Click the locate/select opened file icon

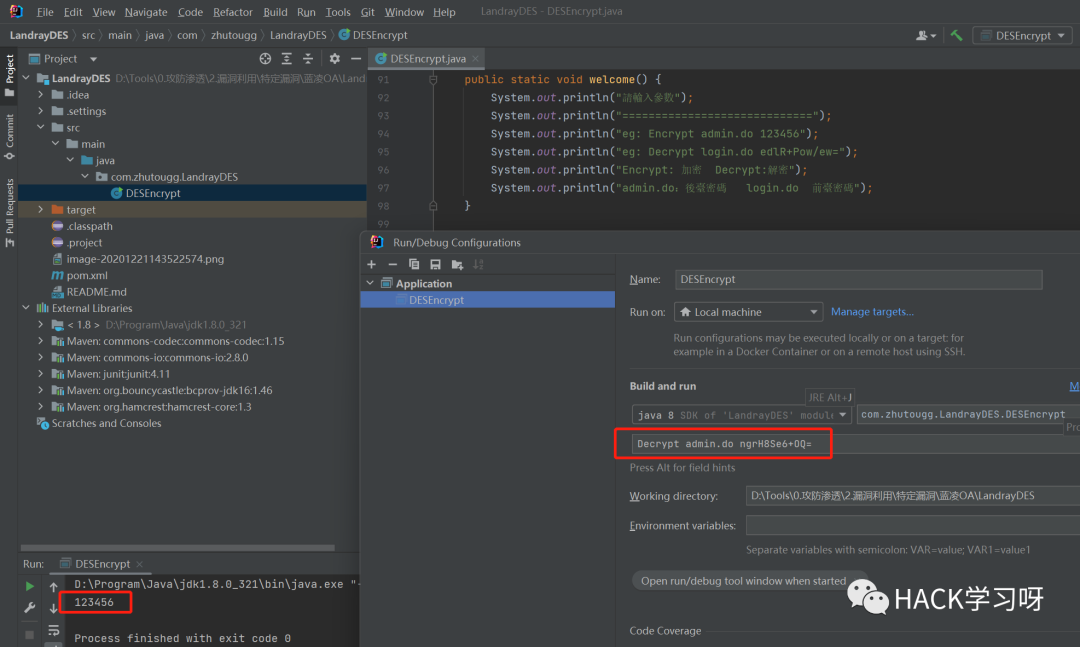(x=265, y=59)
